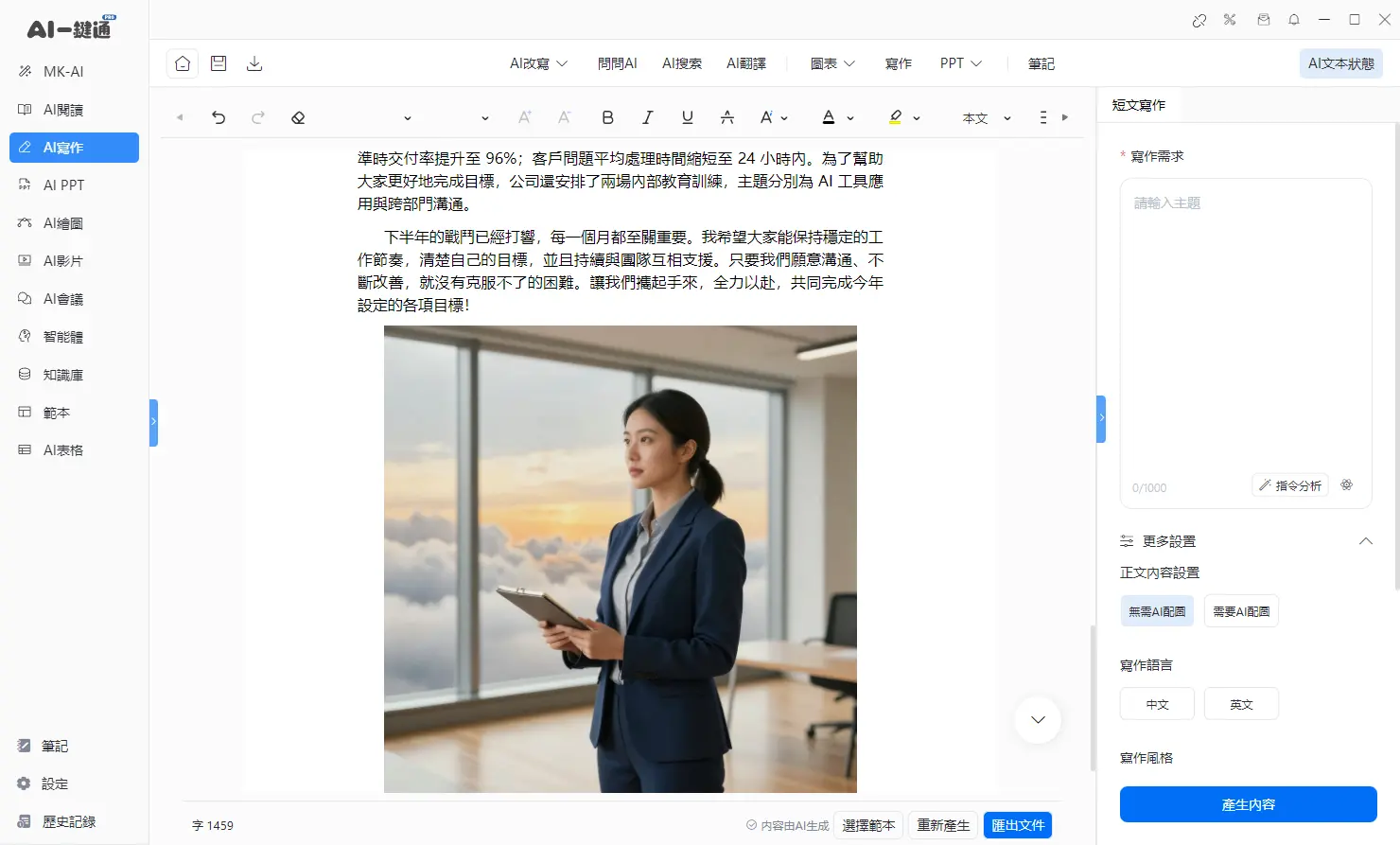Redo the last undone edit
Viewport: 1400px width, 845px height.
pyautogui.click(x=258, y=117)
